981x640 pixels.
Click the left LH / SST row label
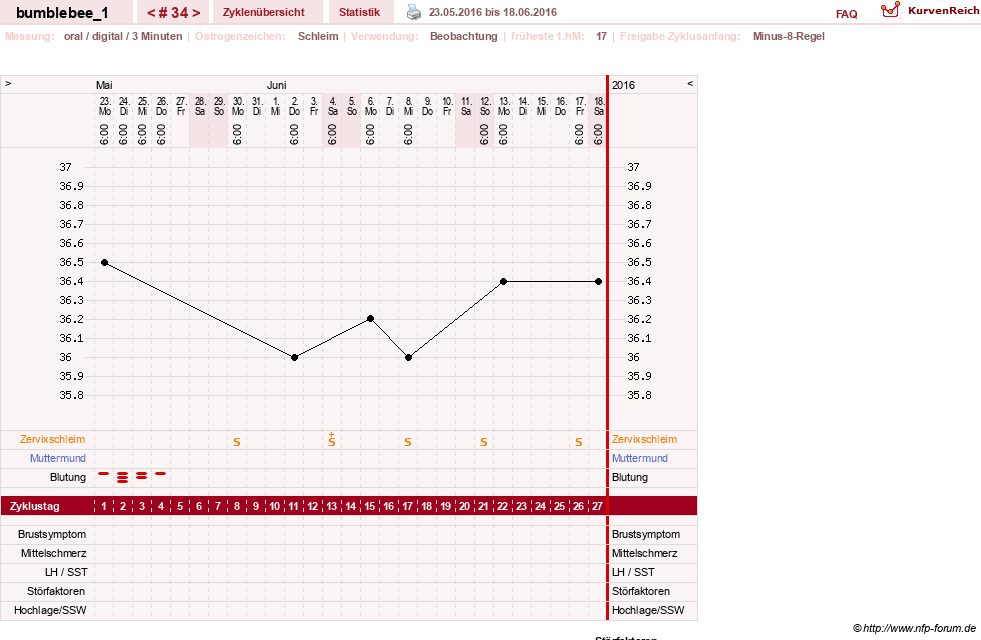point(66,572)
